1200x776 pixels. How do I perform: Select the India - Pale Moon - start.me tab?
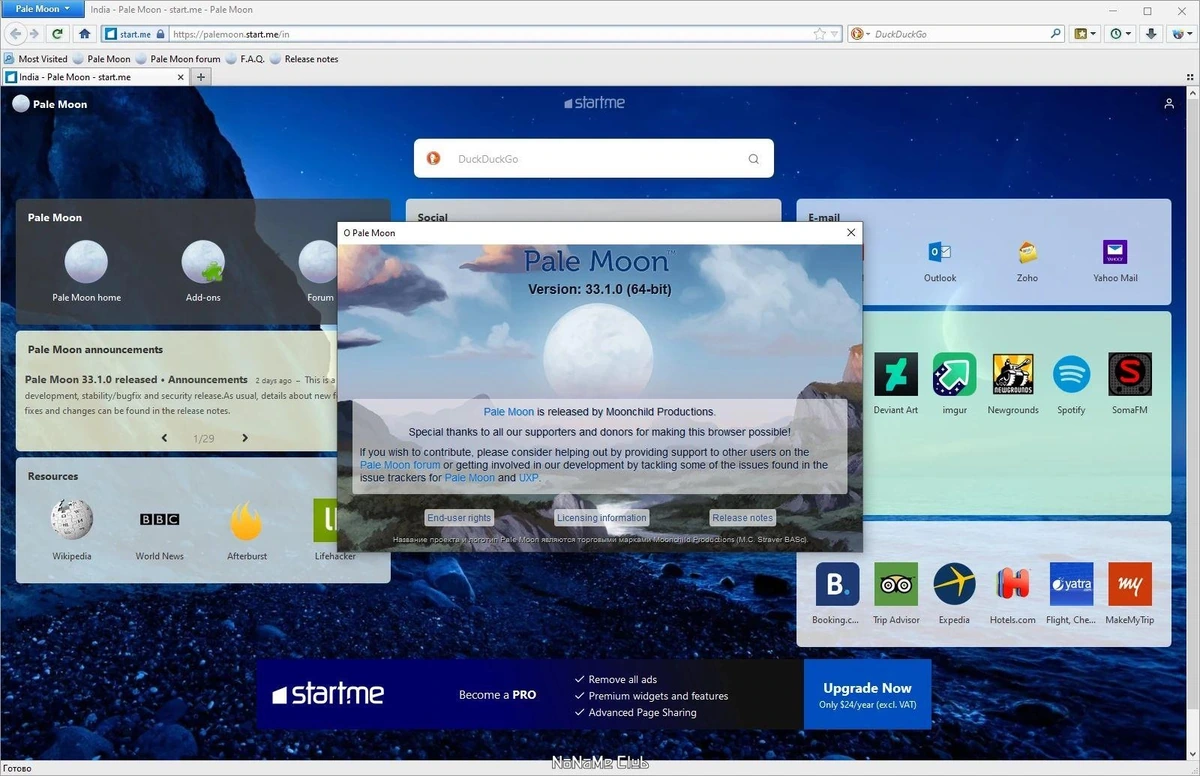pos(95,77)
